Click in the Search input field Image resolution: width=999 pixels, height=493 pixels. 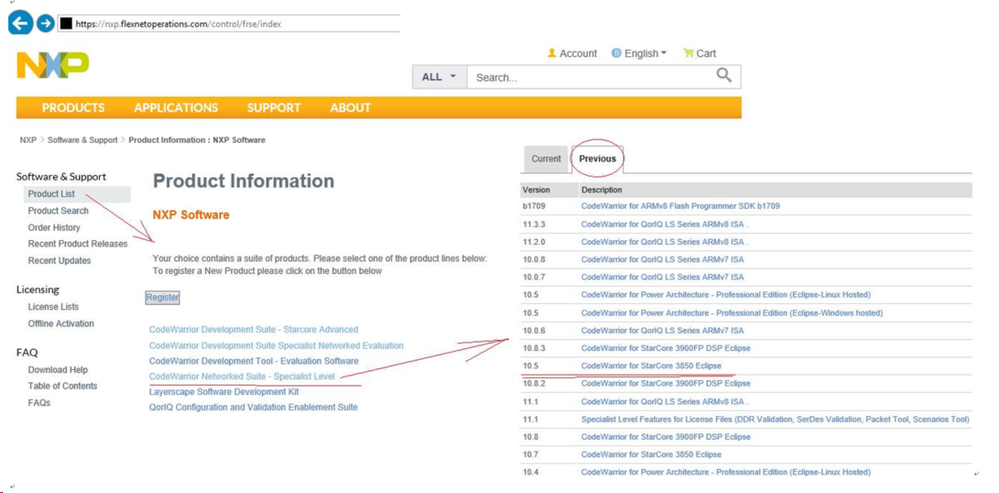(589, 77)
